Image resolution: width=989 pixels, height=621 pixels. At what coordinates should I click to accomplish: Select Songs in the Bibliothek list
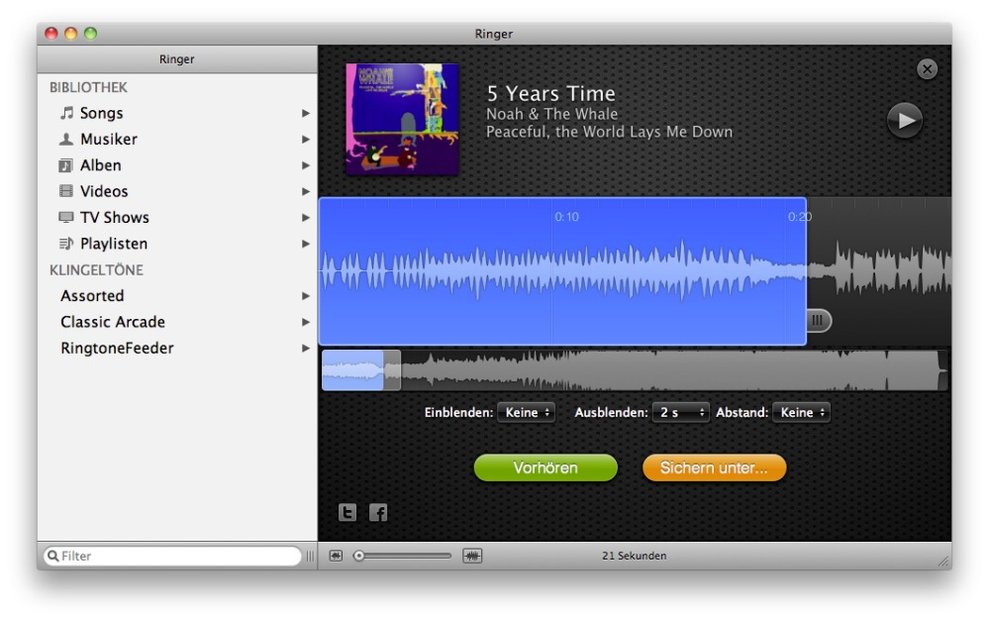point(177,113)
